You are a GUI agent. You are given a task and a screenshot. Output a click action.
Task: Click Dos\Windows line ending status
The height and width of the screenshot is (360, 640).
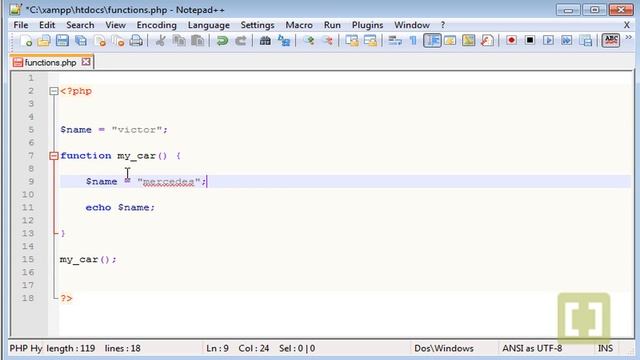[x=444, y=348]
